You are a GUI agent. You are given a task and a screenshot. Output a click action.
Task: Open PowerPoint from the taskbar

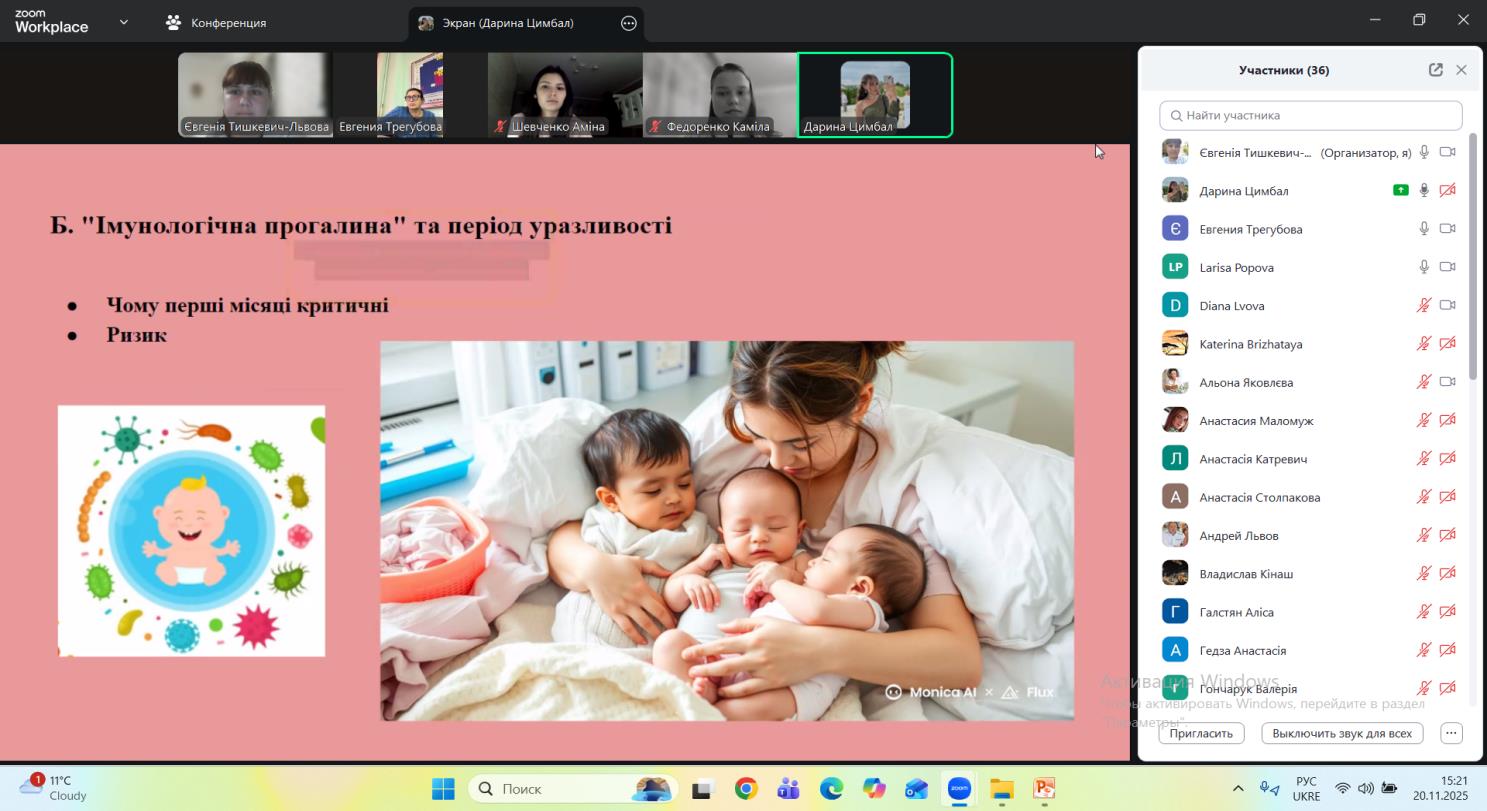pos(1044,789)
